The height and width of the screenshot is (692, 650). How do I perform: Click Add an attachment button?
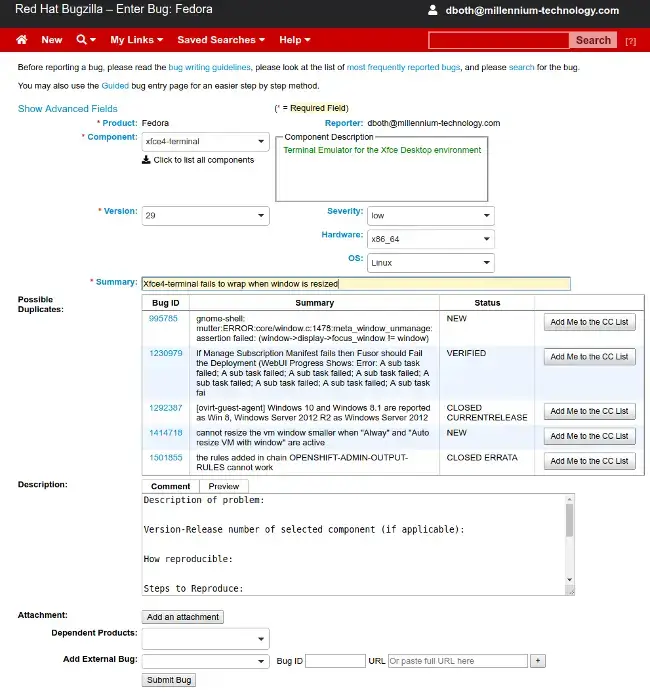[183, 617]
